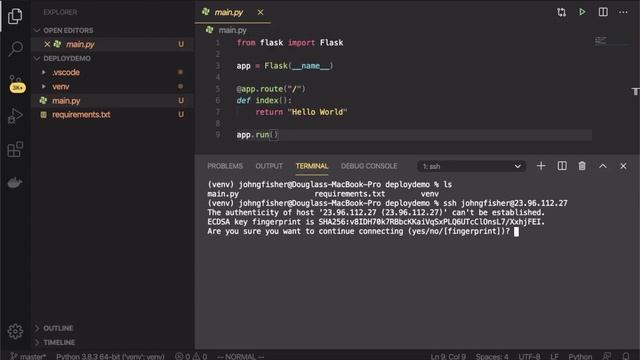Screen dimensions: 640x360
Task: Expand the .vscode folder
Action: pyautogui.click(x=66, y=72)
